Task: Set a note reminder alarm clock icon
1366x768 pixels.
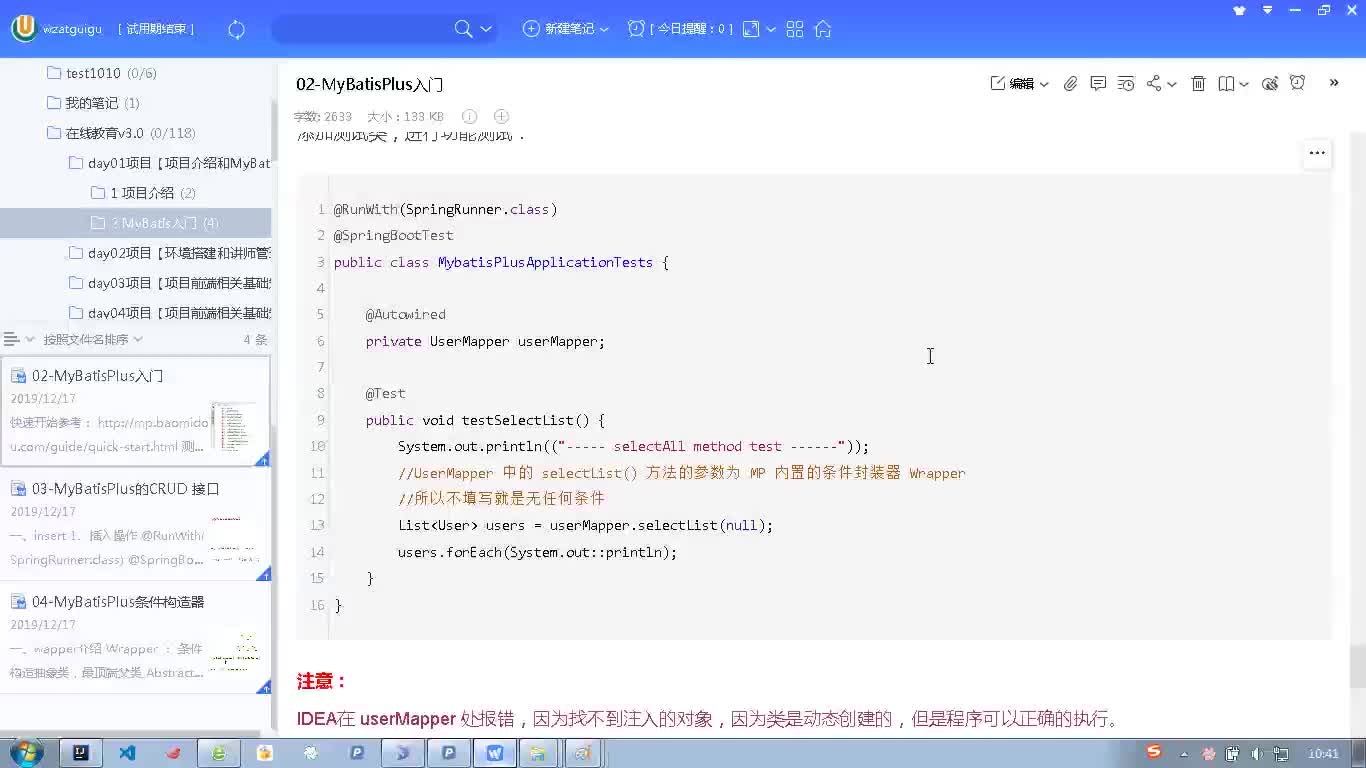Action: tap(1298, 83)
